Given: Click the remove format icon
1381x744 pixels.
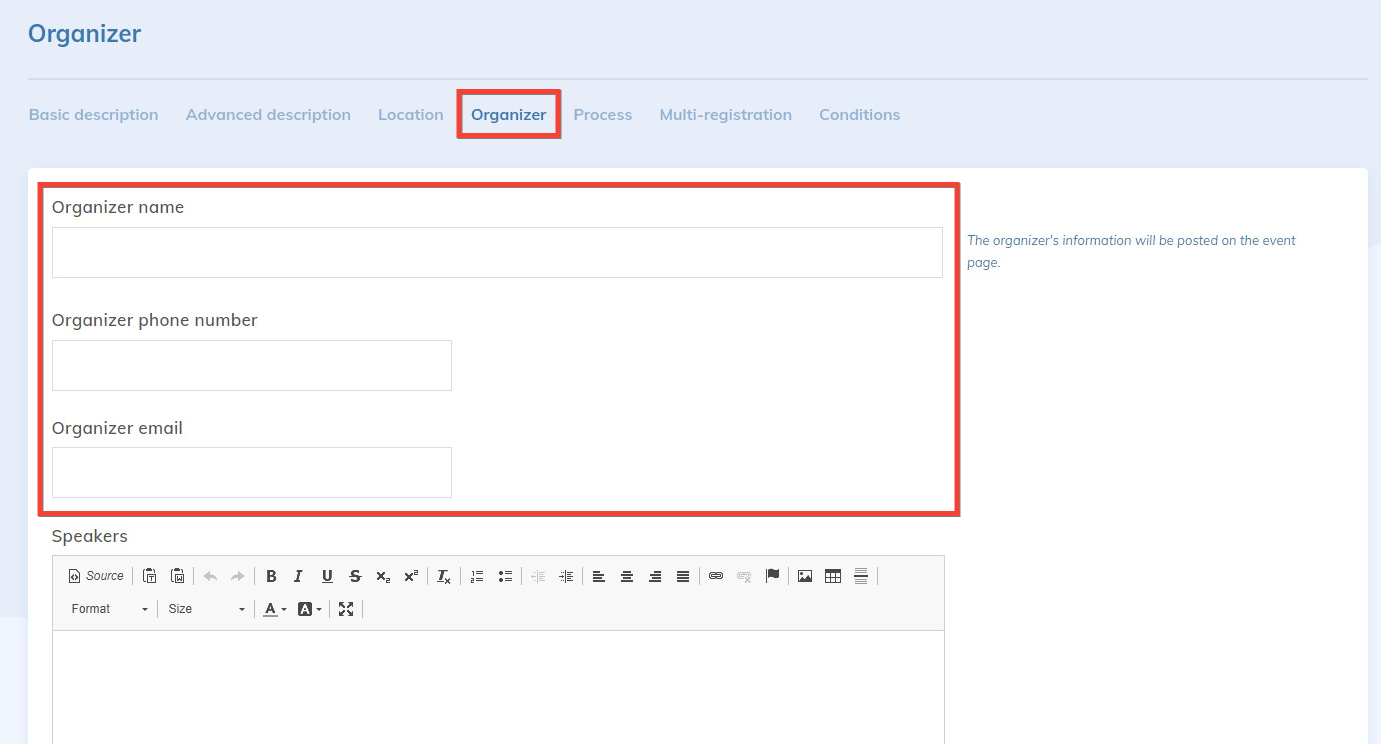Looking at the screenshot, I should [444, 576].
